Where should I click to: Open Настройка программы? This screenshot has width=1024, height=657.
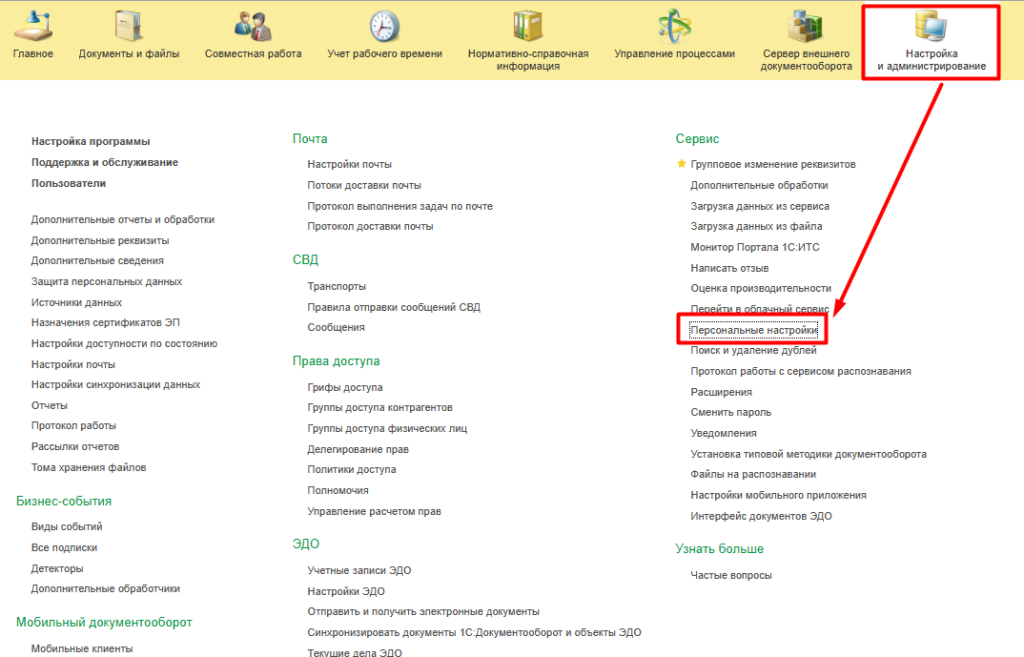(x=91, y=141)
